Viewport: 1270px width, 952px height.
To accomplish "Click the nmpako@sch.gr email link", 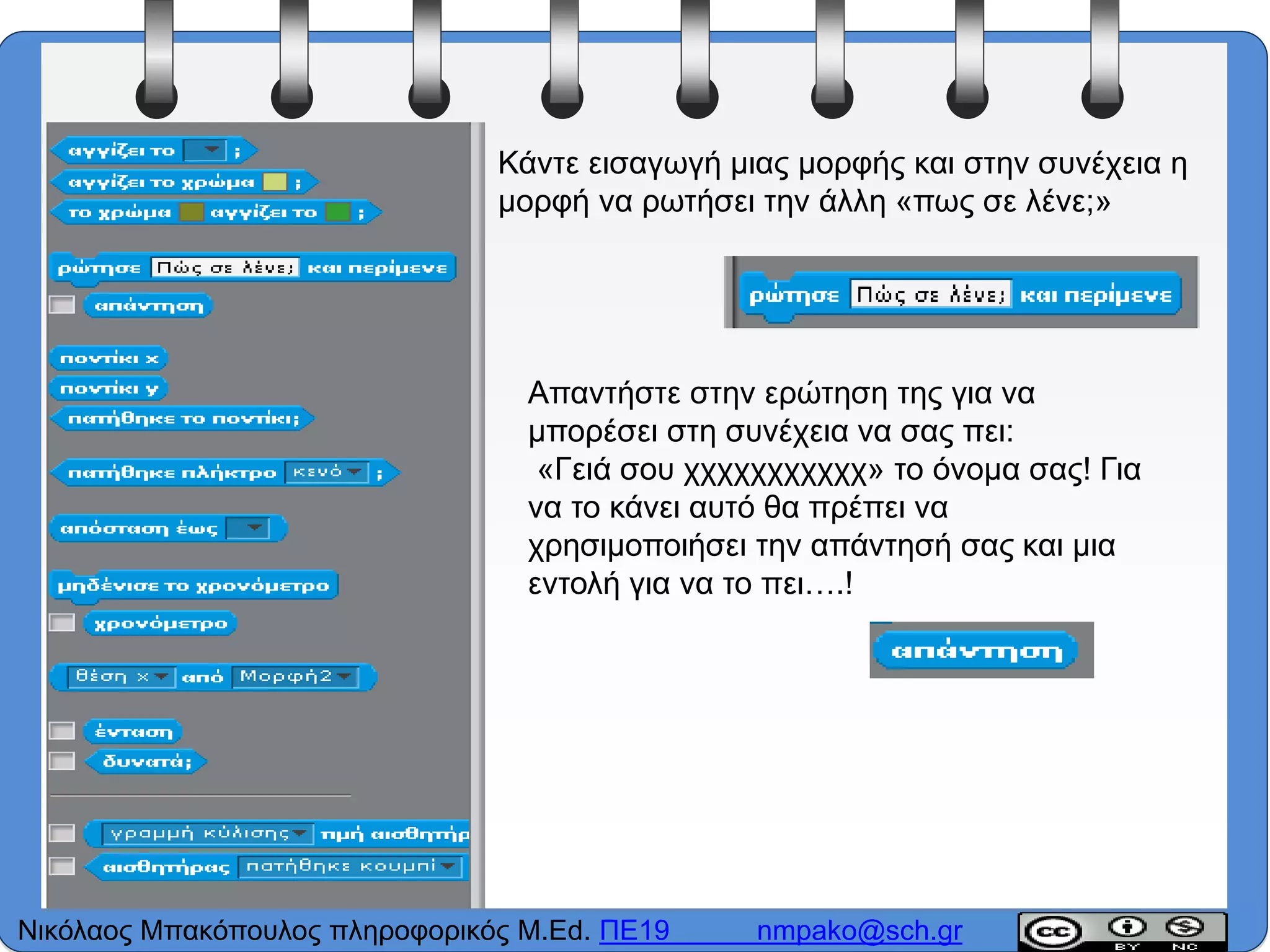I will click(x=859, y=931).
